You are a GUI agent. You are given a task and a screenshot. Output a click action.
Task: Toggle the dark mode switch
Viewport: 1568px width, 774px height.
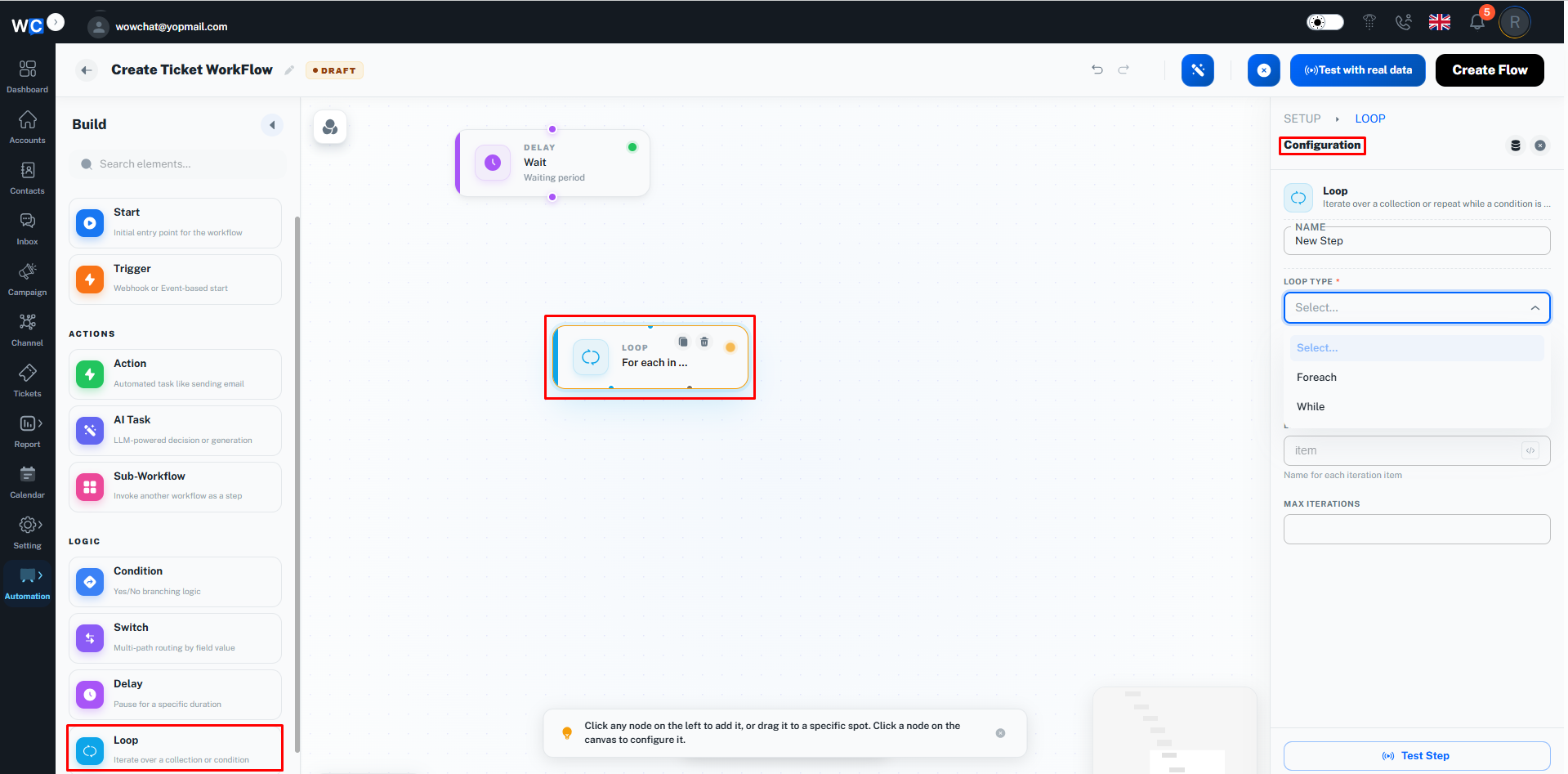coord(1325,22)
